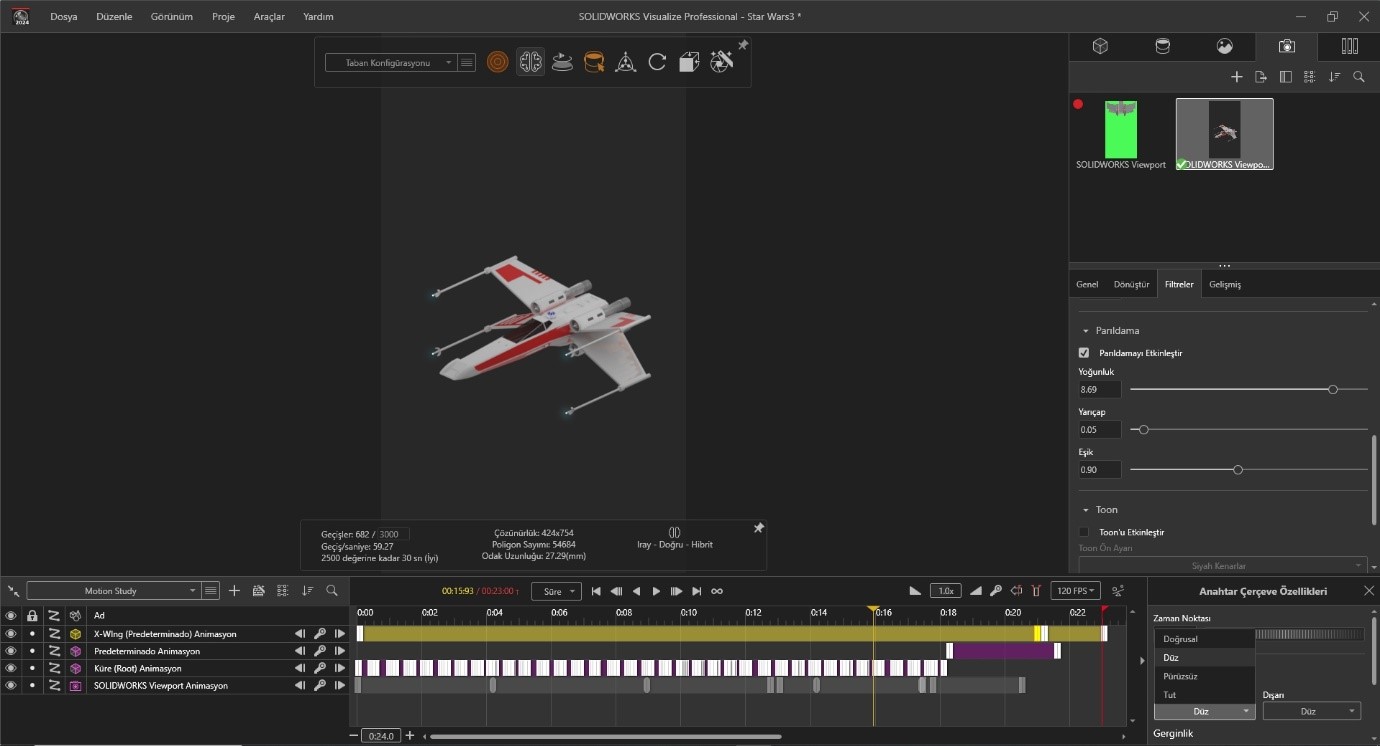
Task: Select the render preview mode target icon
Action: click(x=498, y=62)
